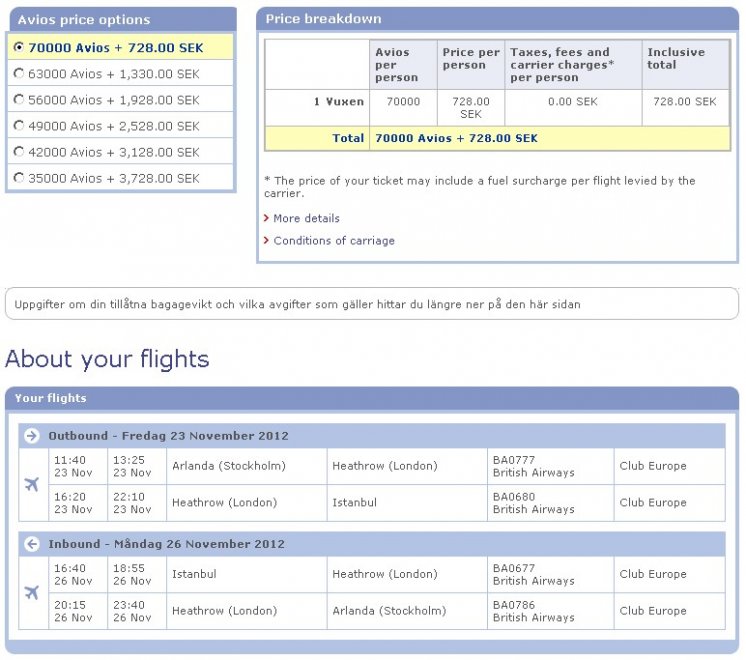This screenshot has height=660, width=746.
Task: Click the outbound flights airplane icon
Action: point(32,485)
